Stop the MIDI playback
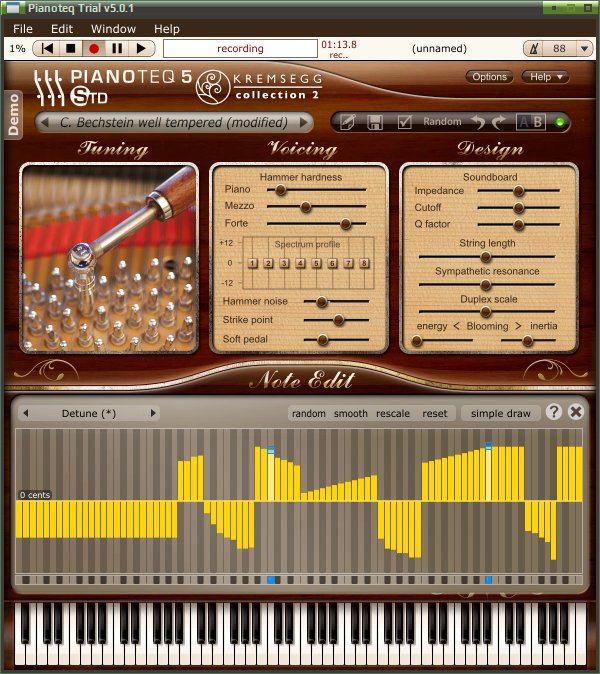The image size is (600, 674). pos(70,49)
